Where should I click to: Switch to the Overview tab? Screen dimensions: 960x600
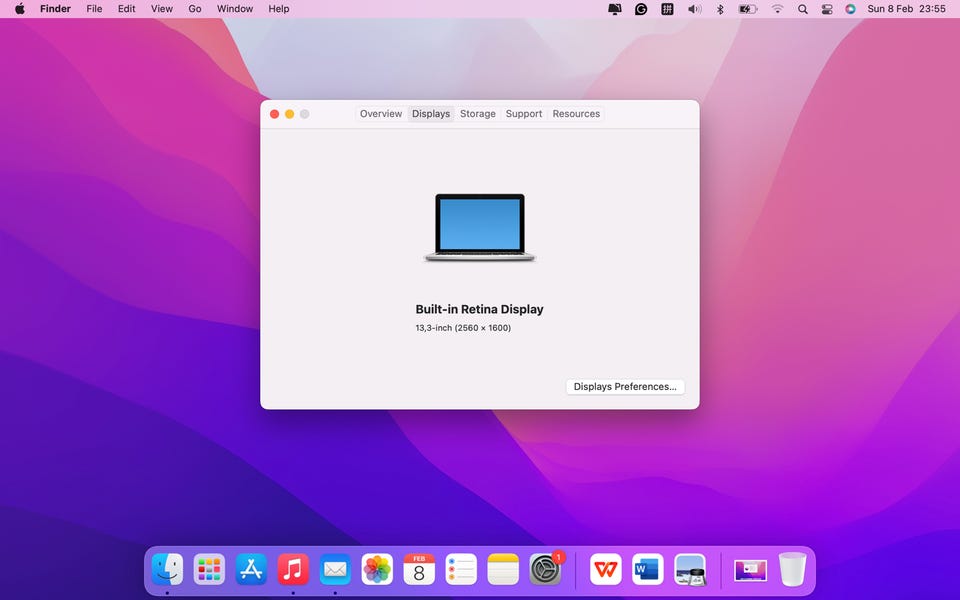point(381,114)
